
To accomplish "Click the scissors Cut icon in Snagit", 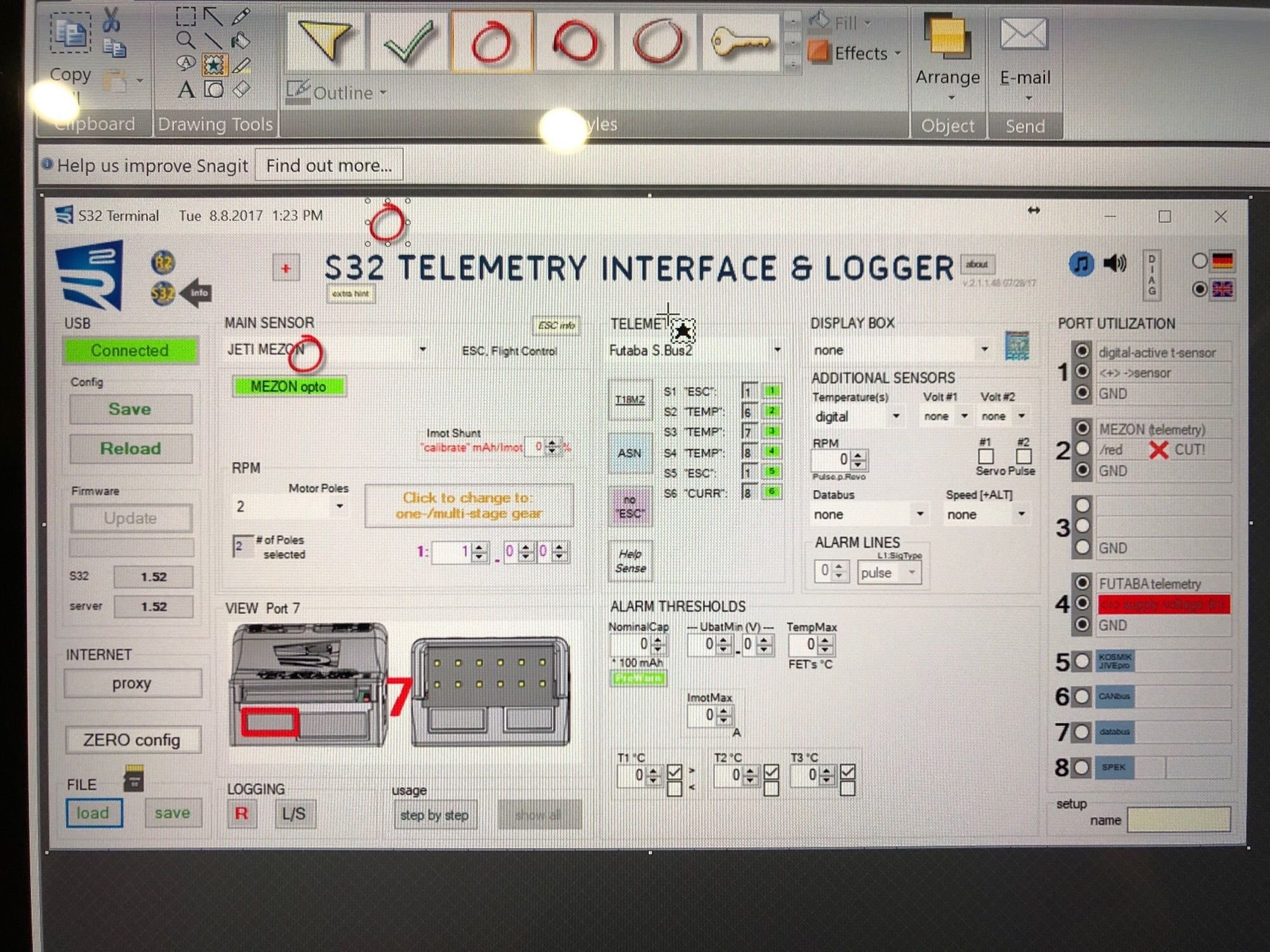I will click(110, 19).
